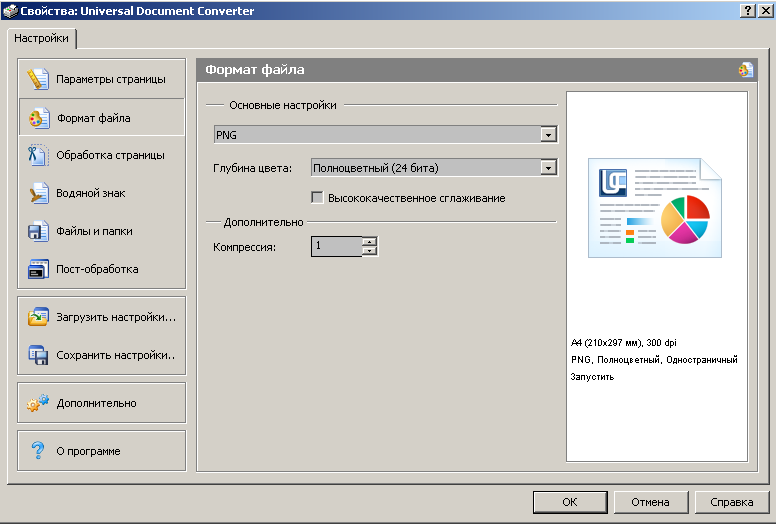This screenshot has height=524, width=776.
Task: Click the question mark icon for О программе
Action: 38,450
